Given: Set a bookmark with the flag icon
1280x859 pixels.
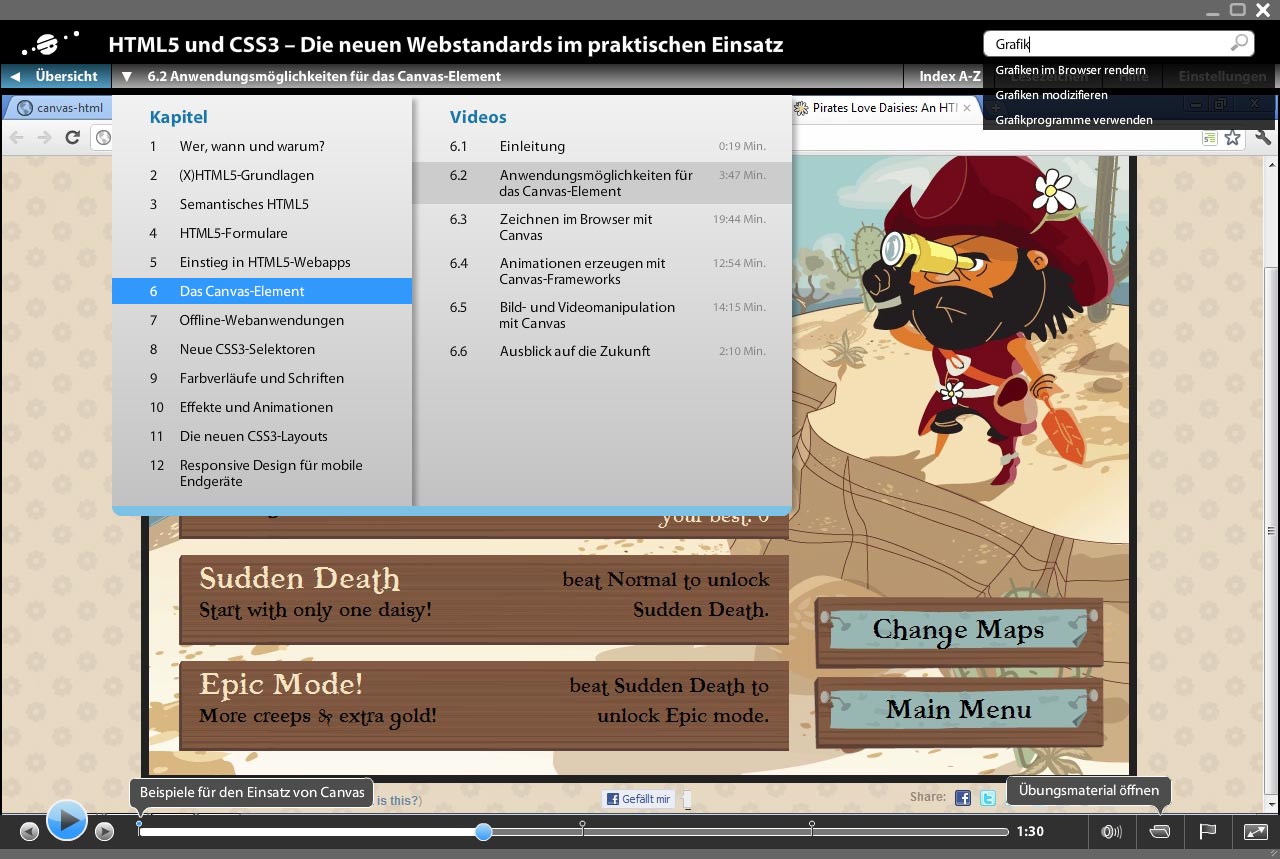Looking at the screenshot, I should (x=1207, y=832).
